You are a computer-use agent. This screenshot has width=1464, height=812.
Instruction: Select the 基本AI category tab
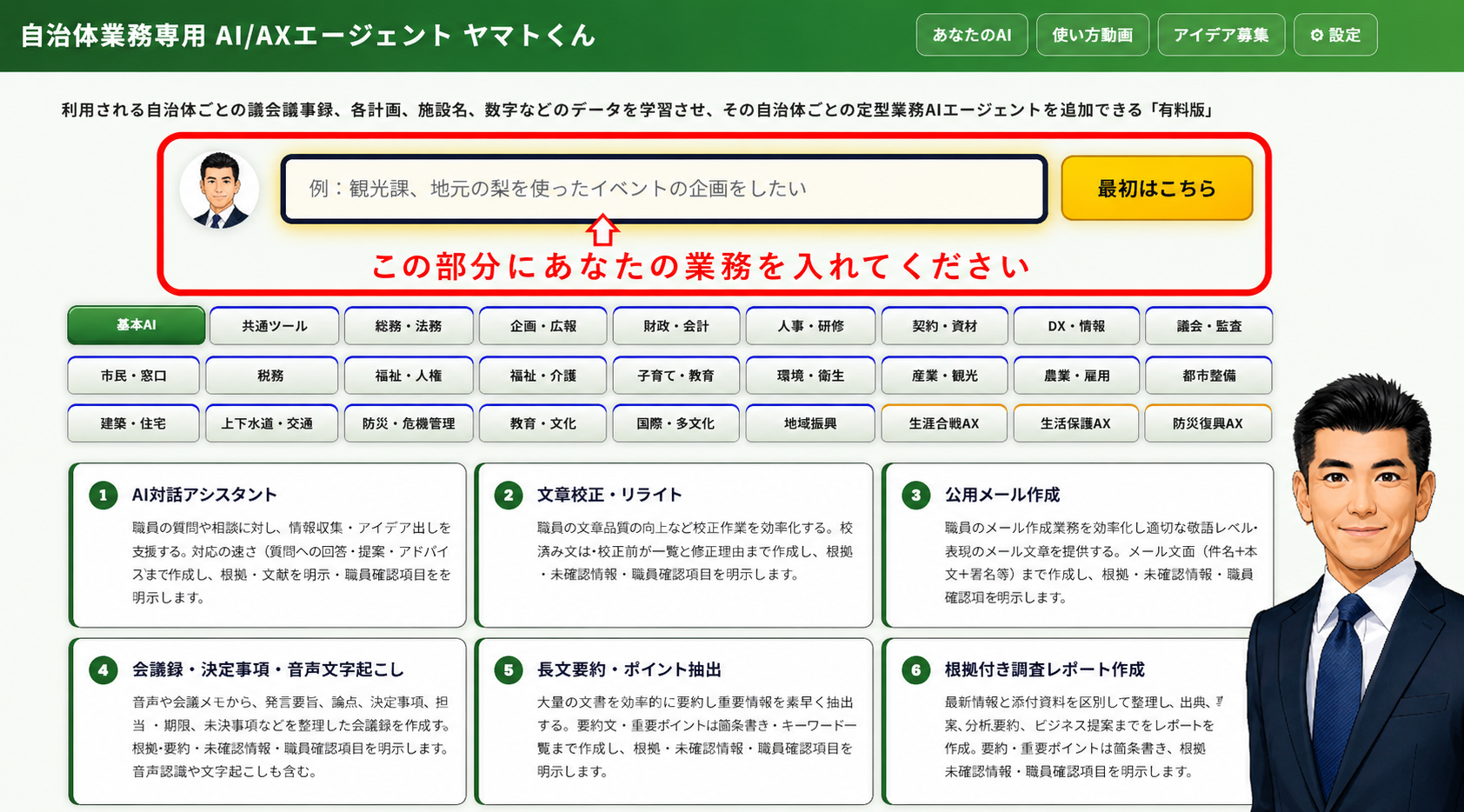click(x=136, y=325)
